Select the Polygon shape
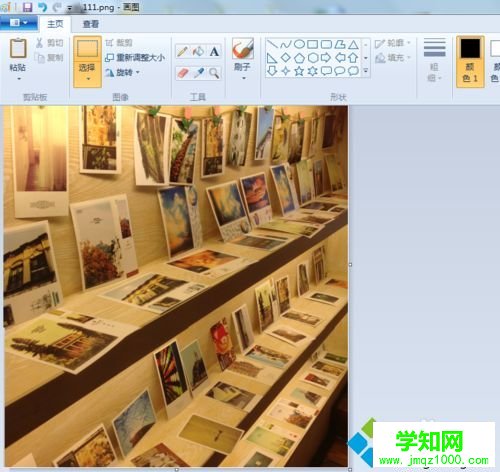Image resolution: width=500 pixels, height=472 pixels. click(340, 44)
